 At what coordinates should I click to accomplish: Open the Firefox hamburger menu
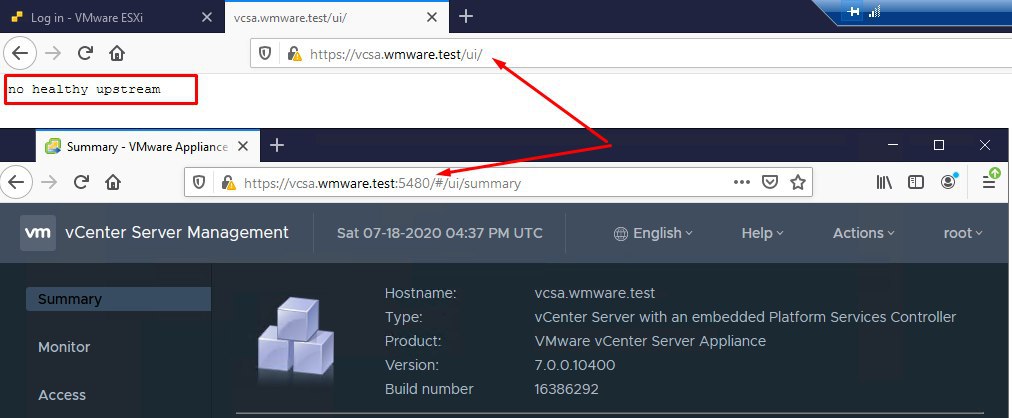point(989,181)
